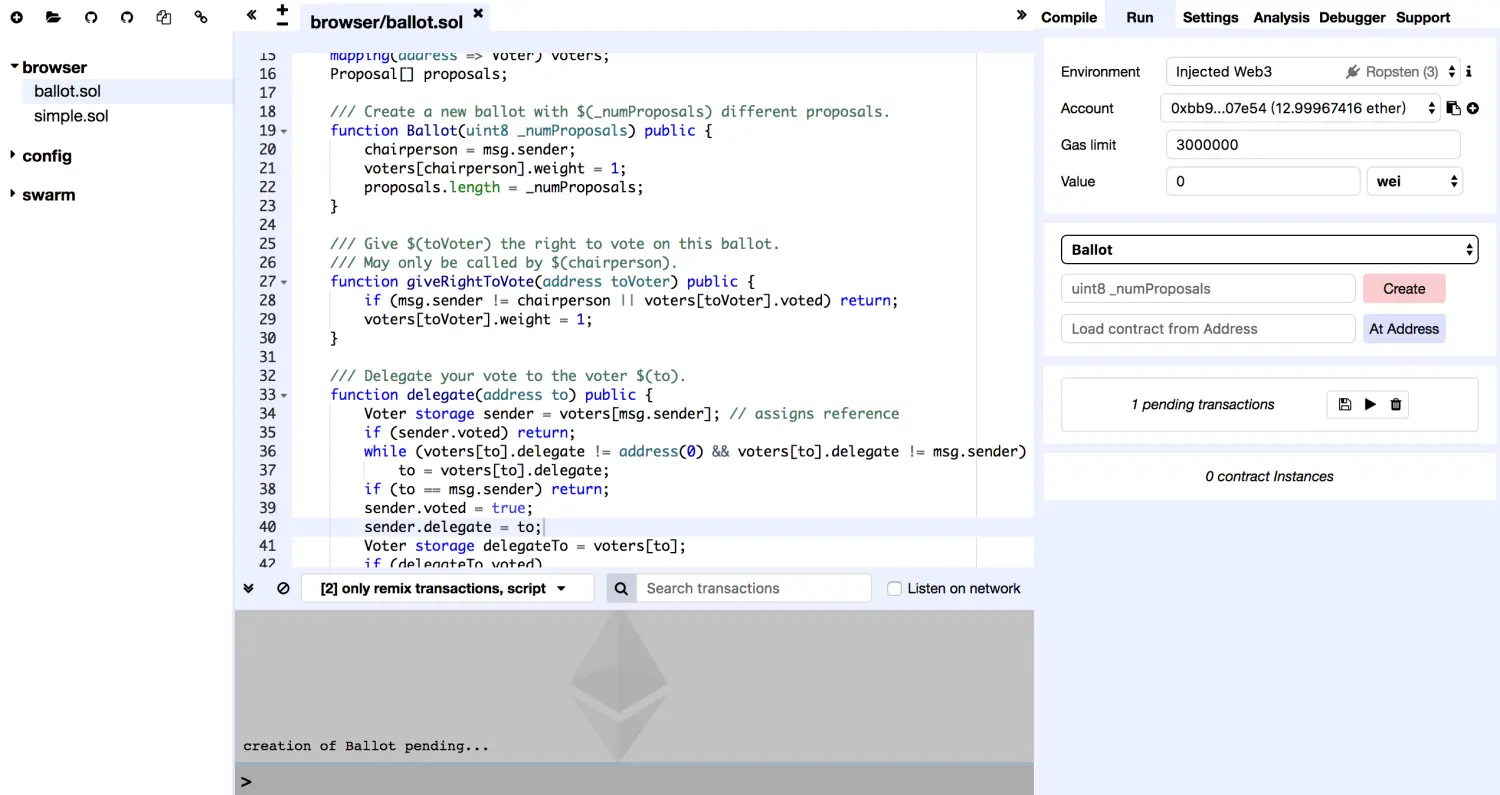1500x795 pixels.
Task: Click the '0 contract Instances' text
Action: click(x=1269, y=476)
